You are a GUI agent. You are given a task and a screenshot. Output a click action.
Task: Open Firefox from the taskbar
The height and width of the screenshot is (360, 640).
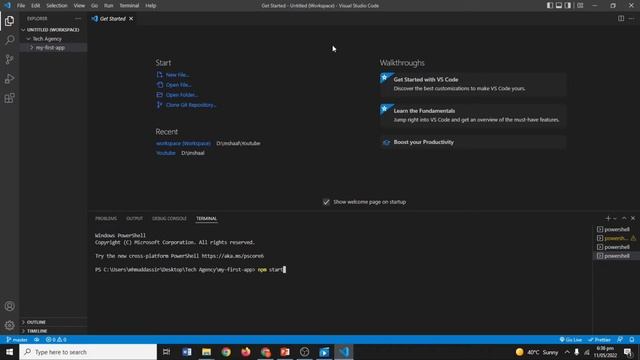click(x=246, y=352)
